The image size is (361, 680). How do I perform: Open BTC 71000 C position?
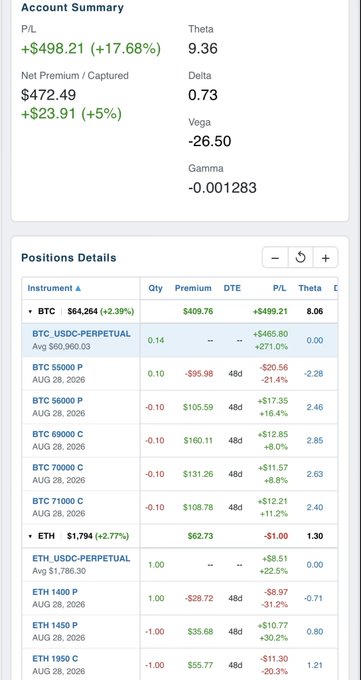click(58, 501)
